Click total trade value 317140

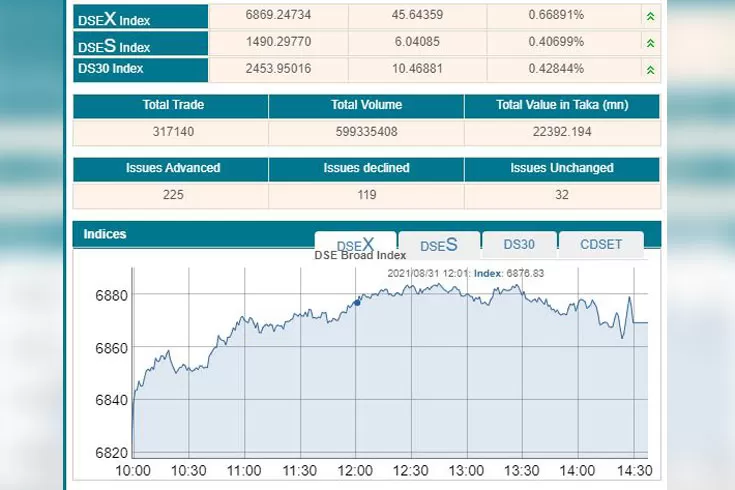(173, 132)
